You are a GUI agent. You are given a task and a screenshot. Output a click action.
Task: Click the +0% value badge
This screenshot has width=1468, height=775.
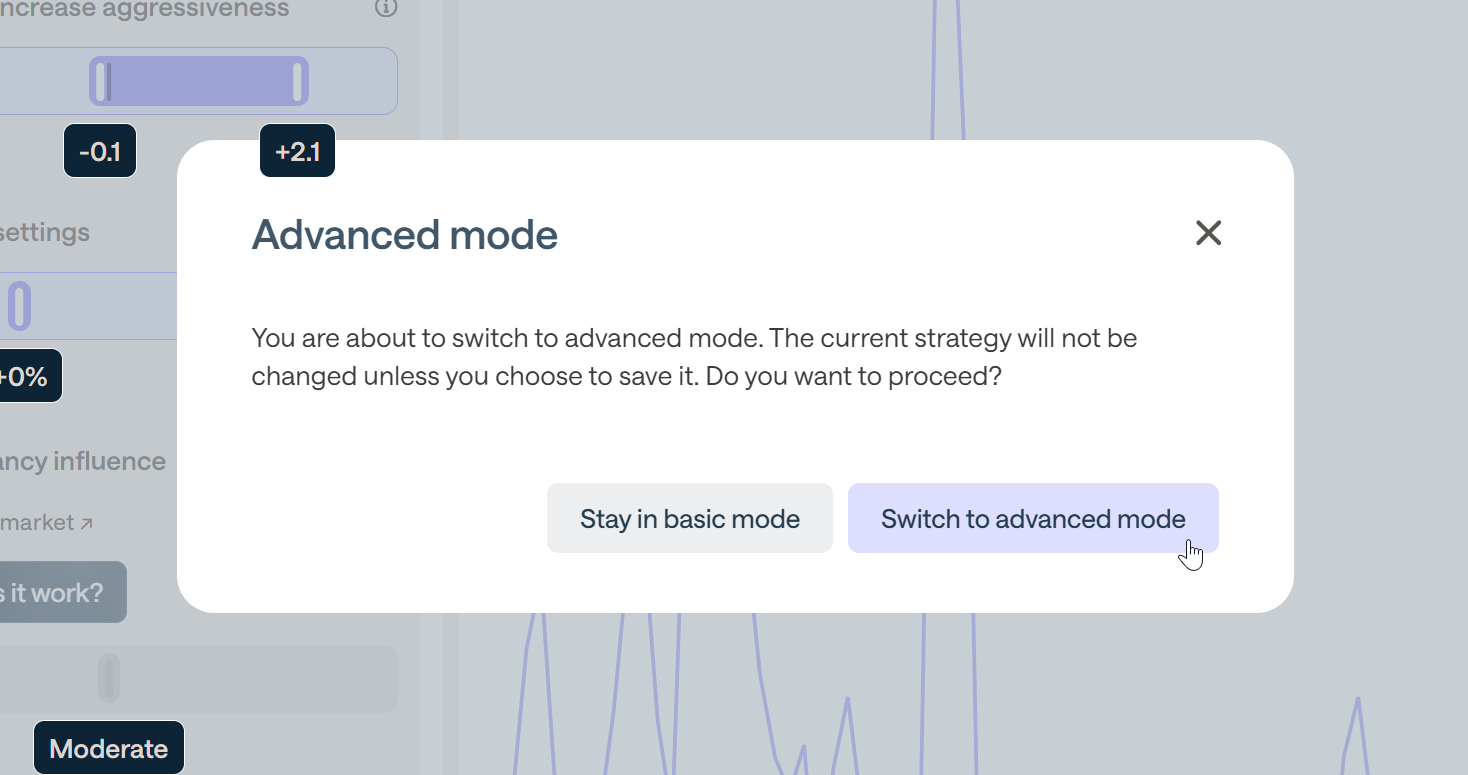pos(26,377)
